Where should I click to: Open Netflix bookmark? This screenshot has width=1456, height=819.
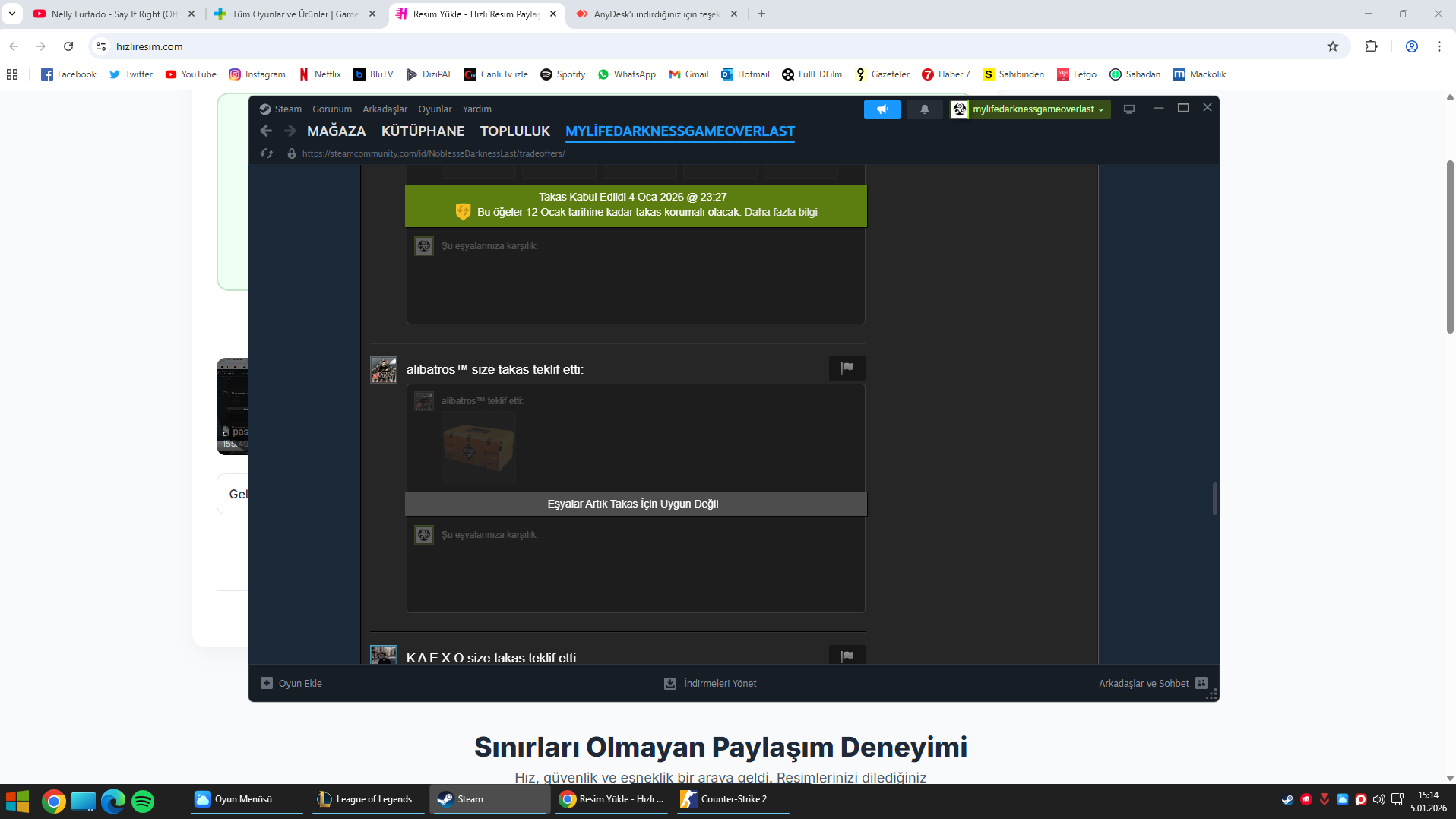[320, 74]
